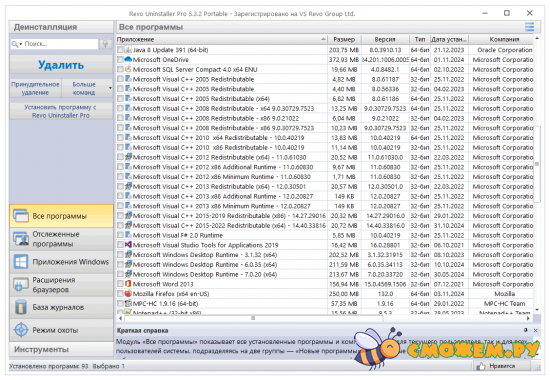Click Visual C++ 2012 Redistributable (x64) icon

tap(128, 157)
